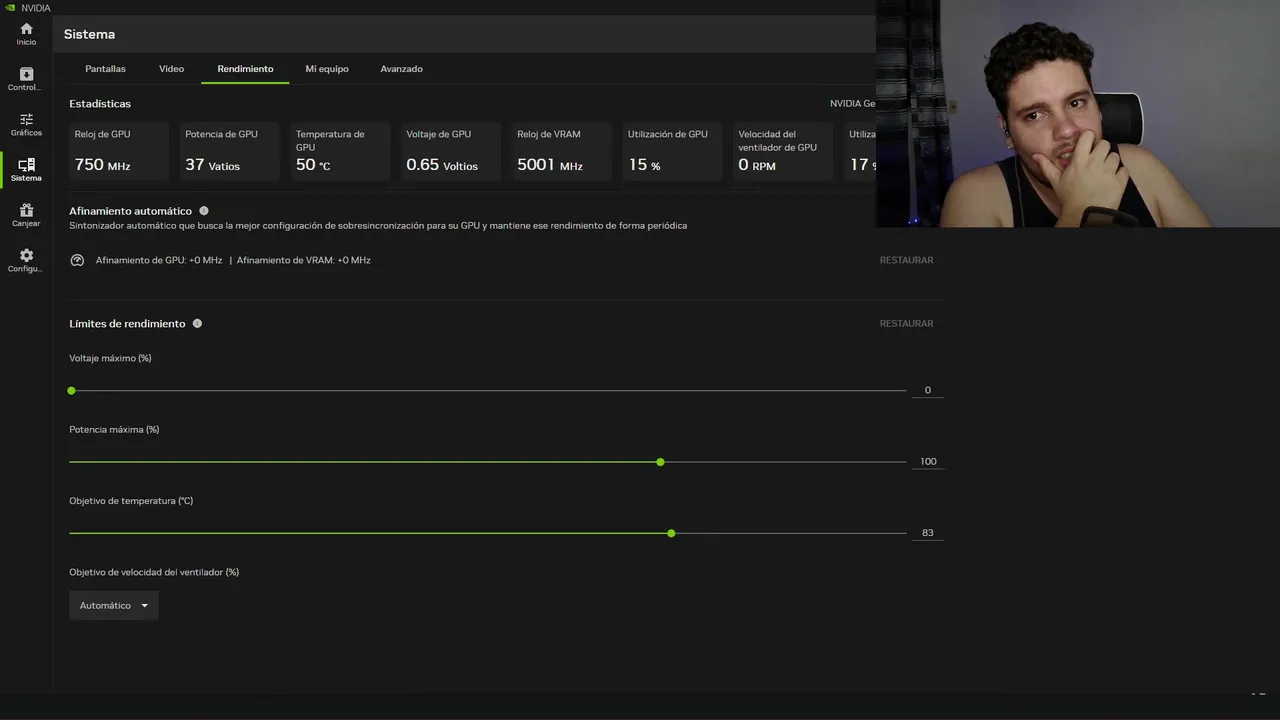Click info icon next to Límites de rendimiento

click(x=197, y=323)
